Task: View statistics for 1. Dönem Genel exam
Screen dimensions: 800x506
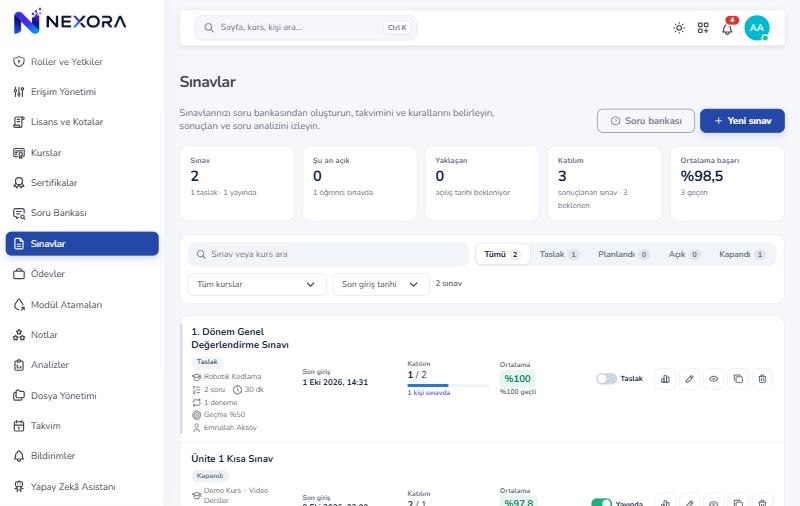Action: pyautogui.click(x=665, y=378)
